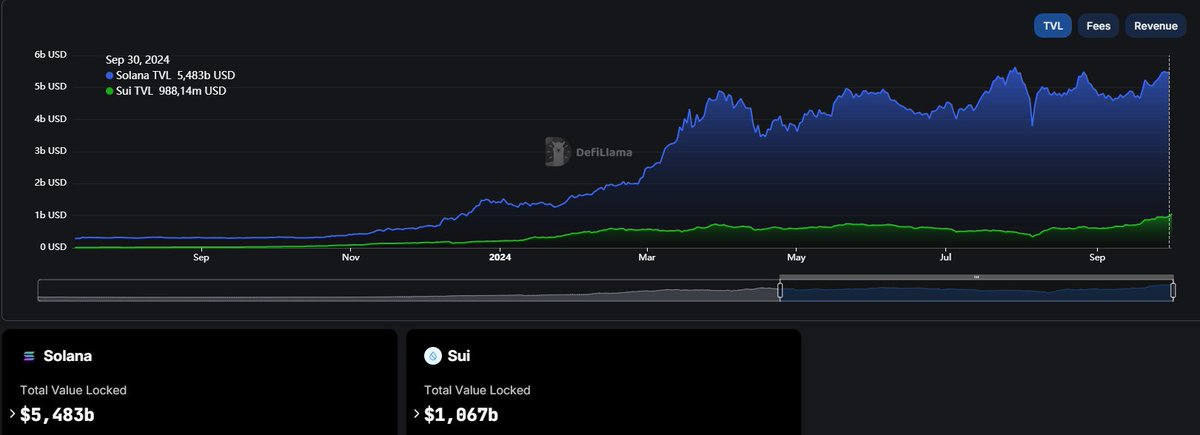The width and height of the screenshot is (1200, 435).
Task: Click Total Value Locked label under Solana
Action: point(73,390)
